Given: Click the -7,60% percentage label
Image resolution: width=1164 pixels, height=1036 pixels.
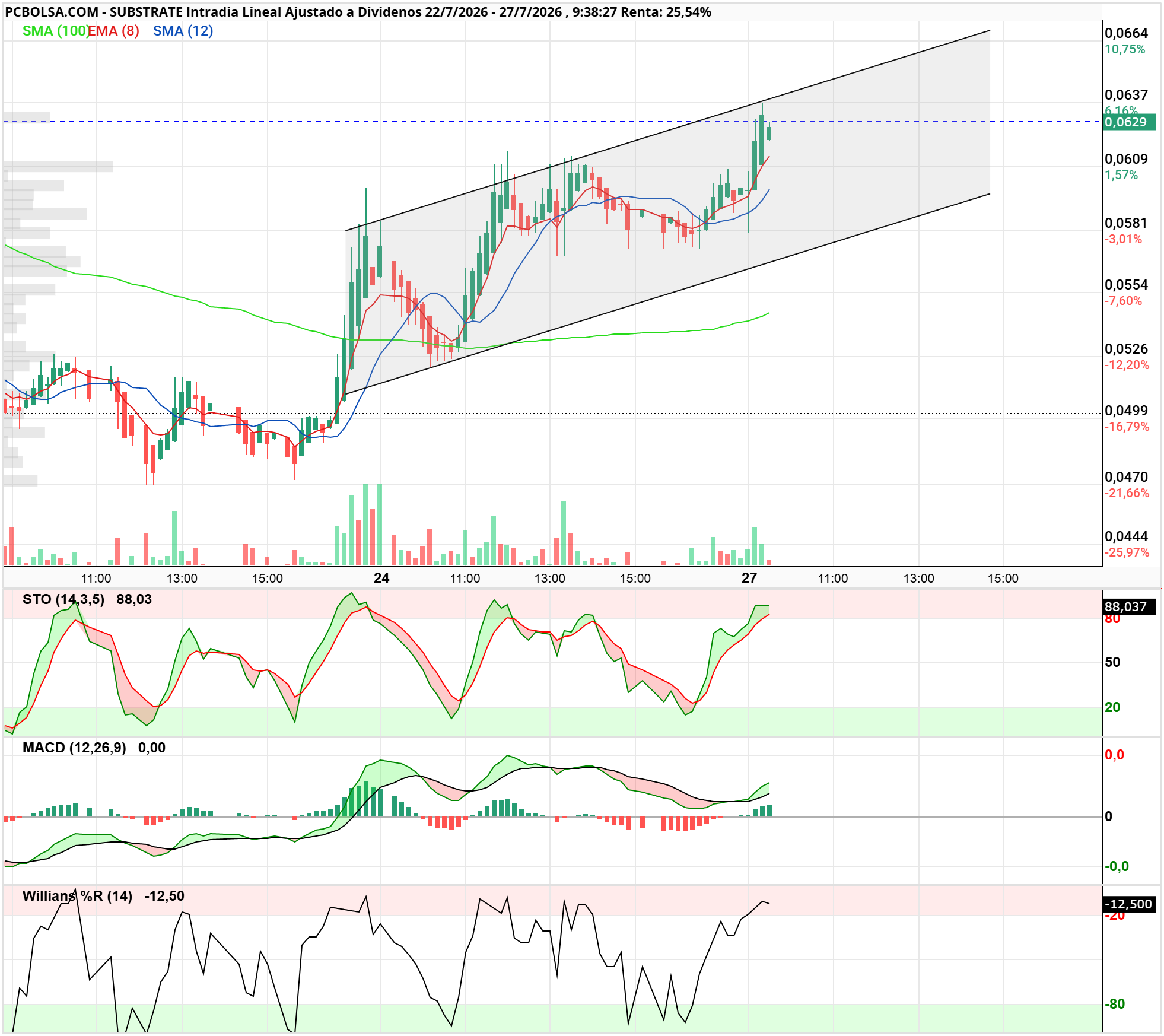Looking at the screenshot, I should tap(1123, 301).
